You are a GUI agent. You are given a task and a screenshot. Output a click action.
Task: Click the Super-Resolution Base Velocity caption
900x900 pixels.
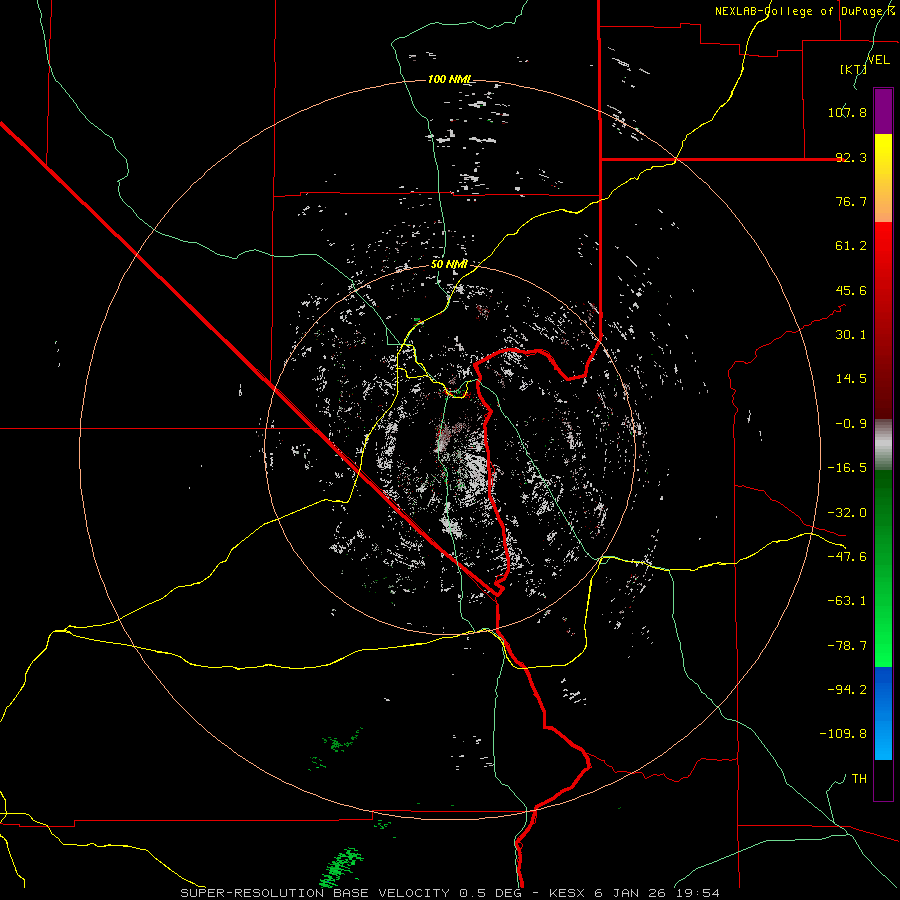(x=450, y=893)
